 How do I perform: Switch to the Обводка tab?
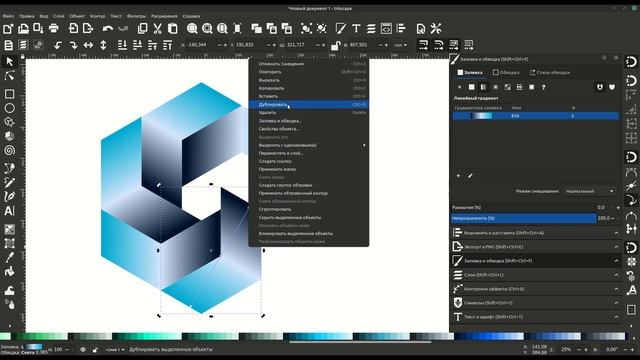coord(506,73)
